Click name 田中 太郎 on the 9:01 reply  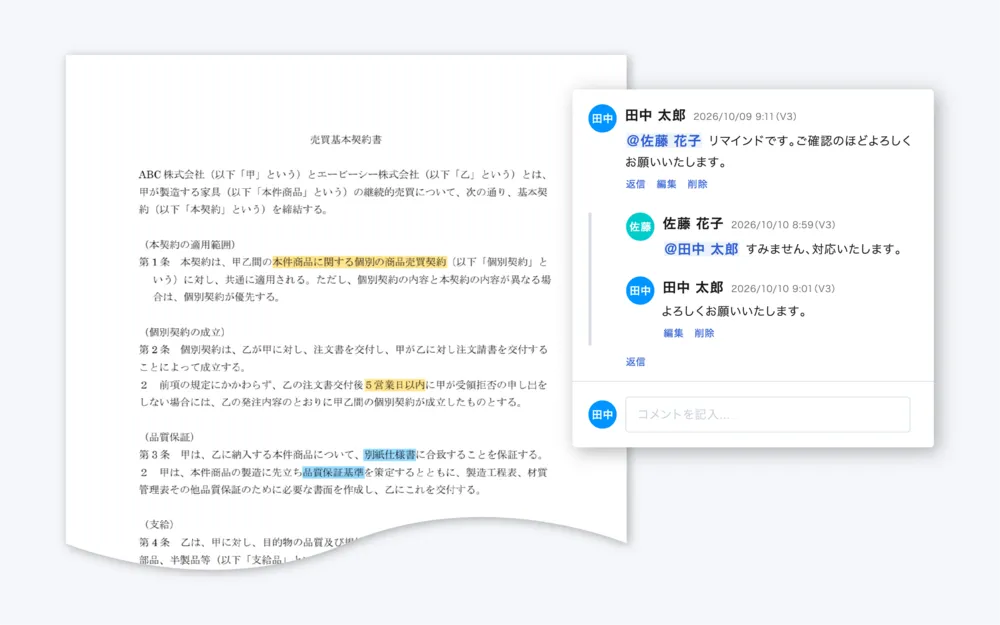coord(693,288)
